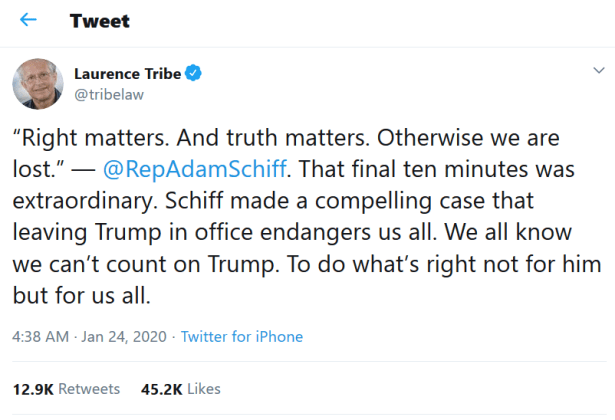The height and width of the screenshot is (420, 615).
Task: Click the Laurence Tribe display name
Action: 130,73
